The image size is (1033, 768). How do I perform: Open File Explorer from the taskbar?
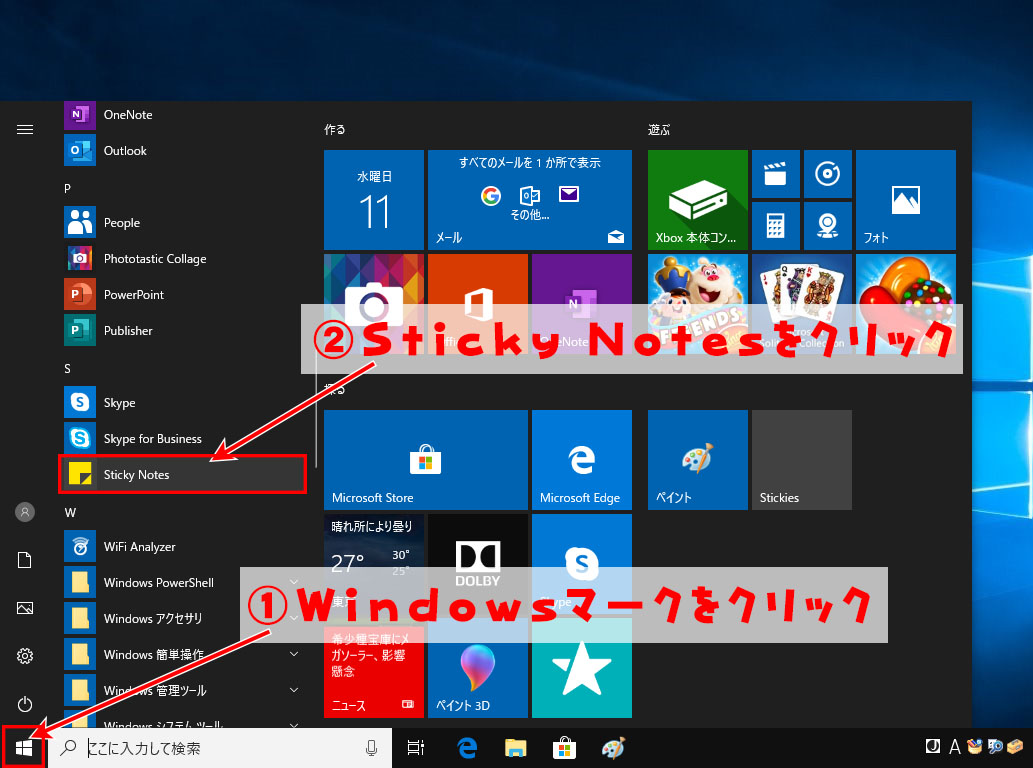click(x=516, y=748)
